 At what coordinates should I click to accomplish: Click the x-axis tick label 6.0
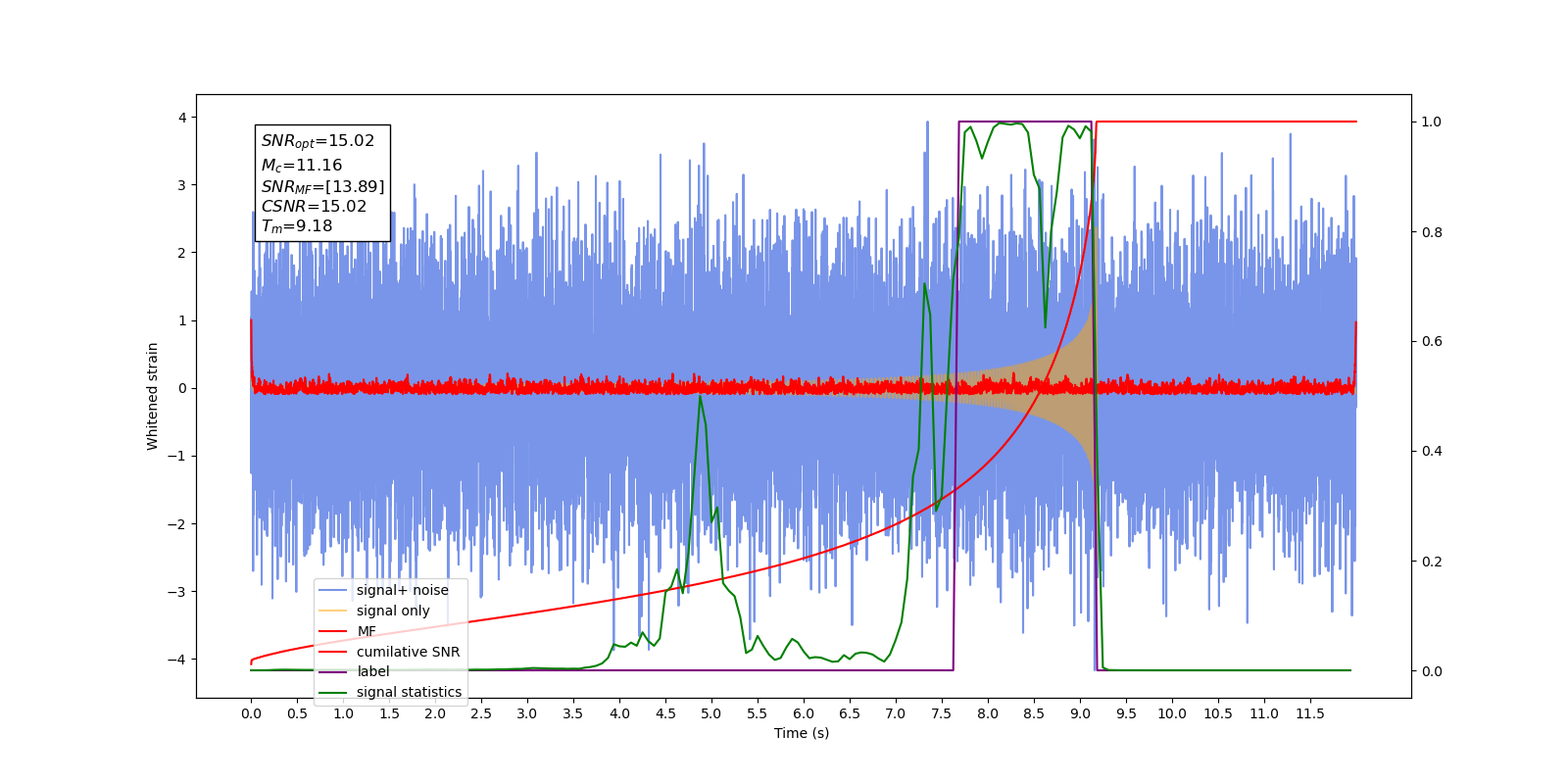tap(804, 713)
